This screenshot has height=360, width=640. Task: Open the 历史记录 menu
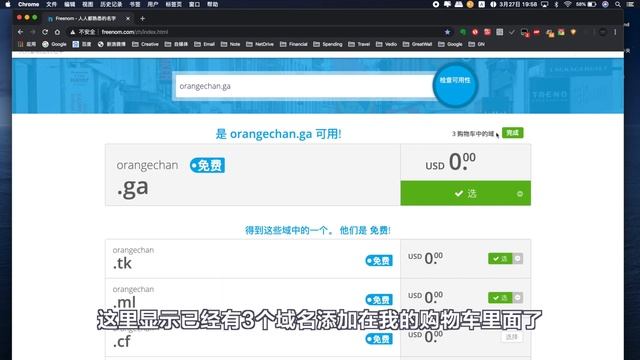[x=111, y=4]
